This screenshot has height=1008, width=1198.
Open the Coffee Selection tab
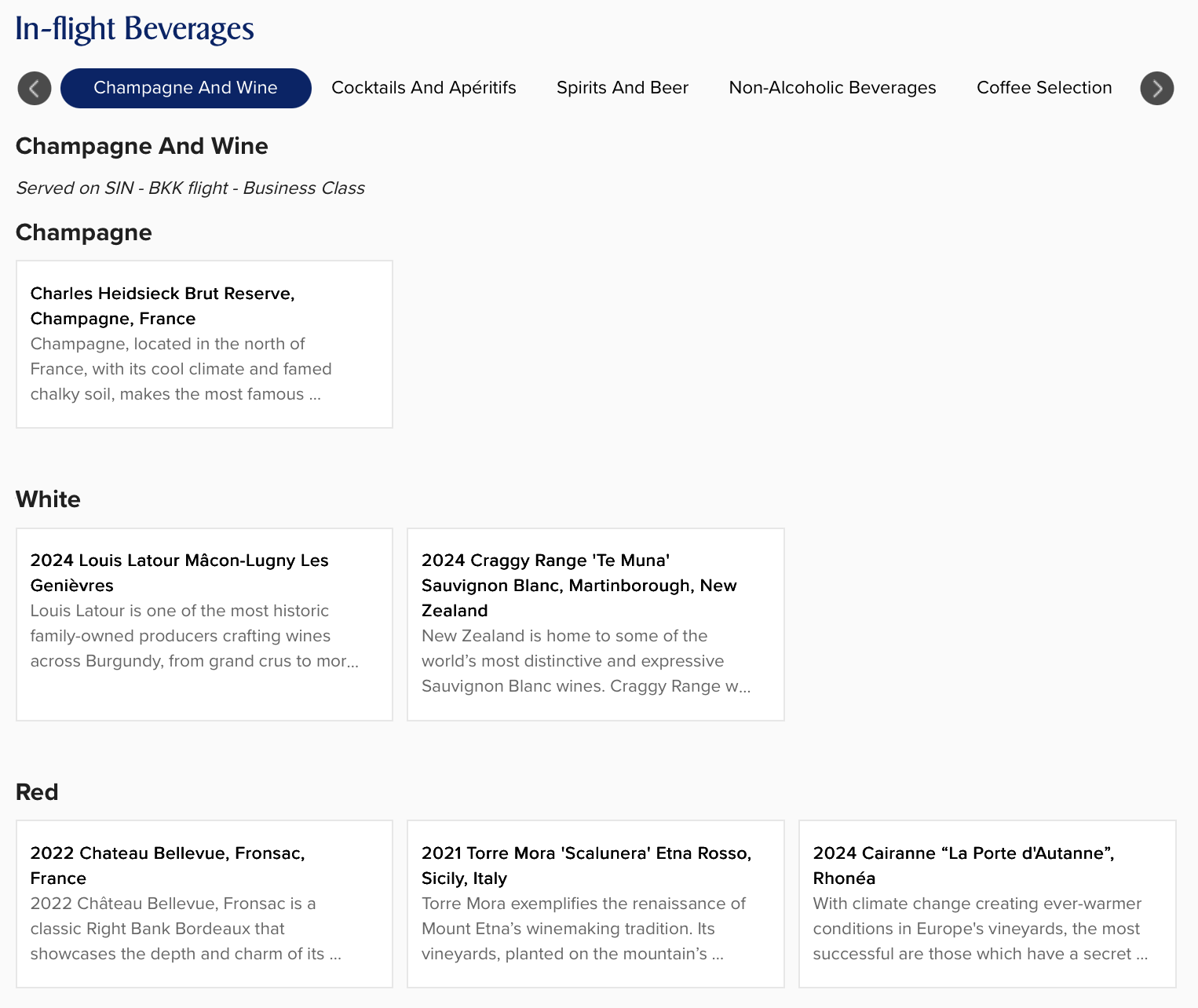coord(1043,88)
